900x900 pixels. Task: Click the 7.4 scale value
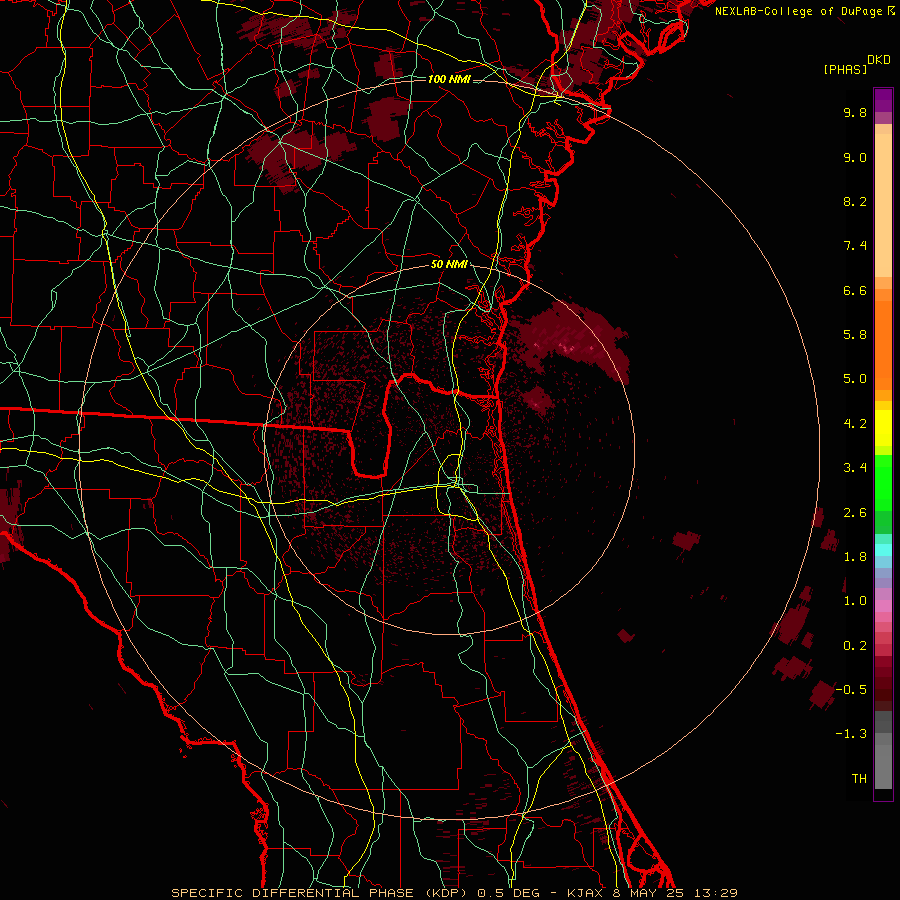click(855, 246)
